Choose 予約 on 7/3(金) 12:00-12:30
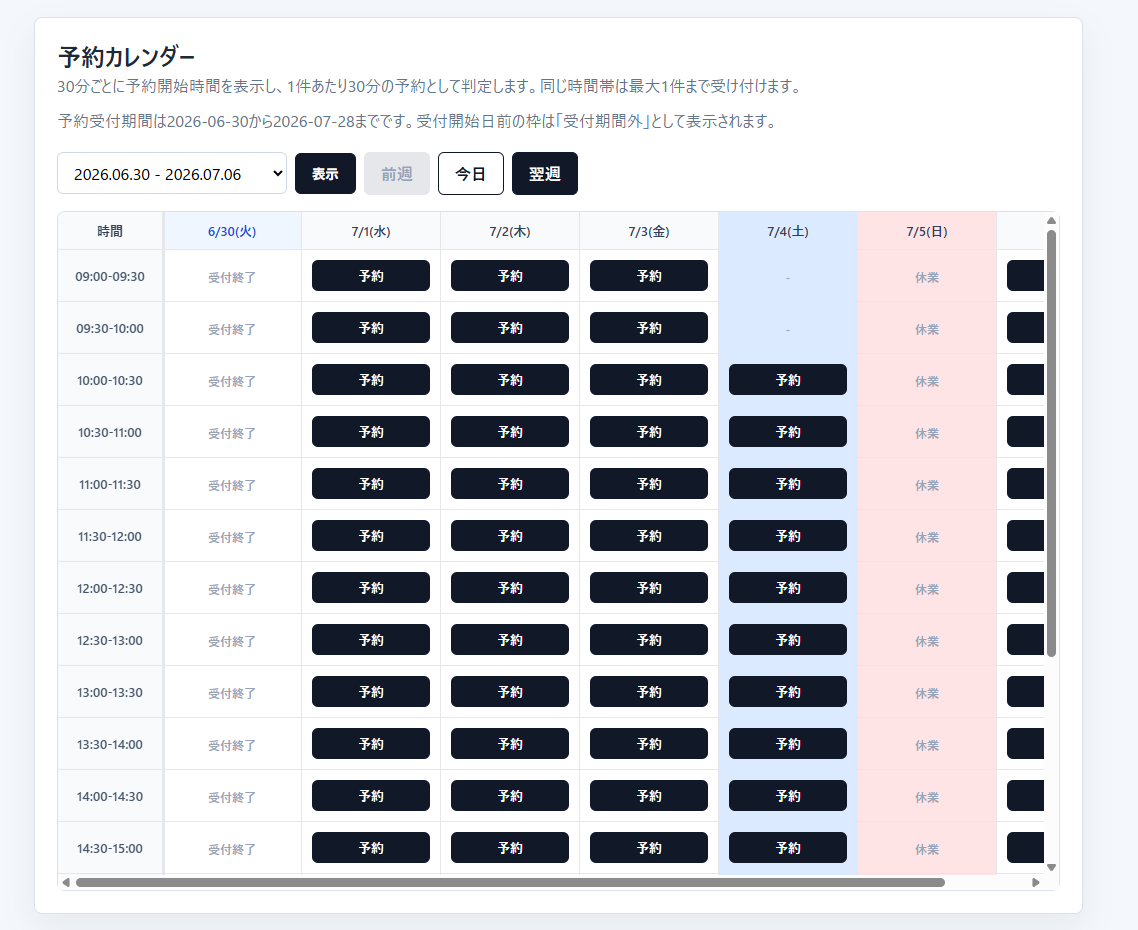The width and height of the screenshot is (1138, 930). 649,588
